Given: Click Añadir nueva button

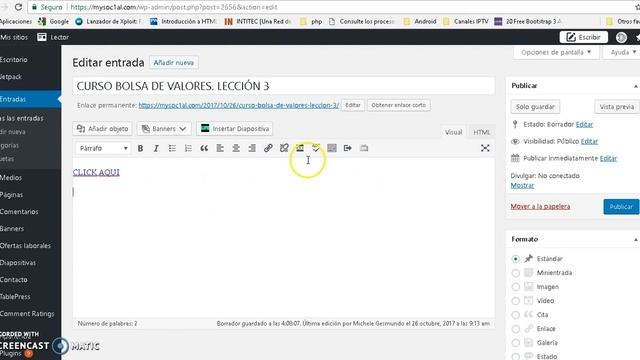Looking at the screenshot, I should 173,62.
